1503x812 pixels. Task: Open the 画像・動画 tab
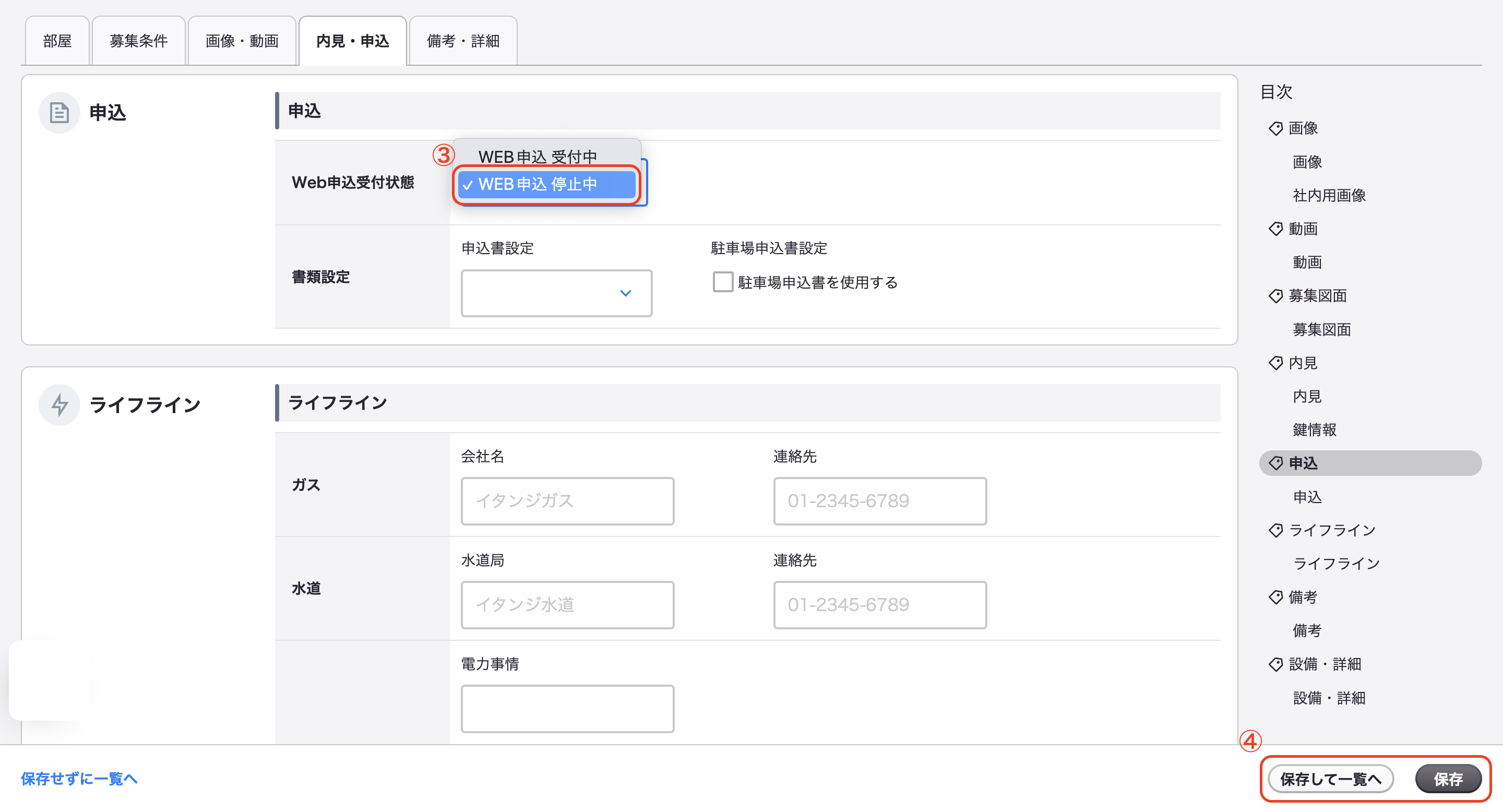pos(242,41)
